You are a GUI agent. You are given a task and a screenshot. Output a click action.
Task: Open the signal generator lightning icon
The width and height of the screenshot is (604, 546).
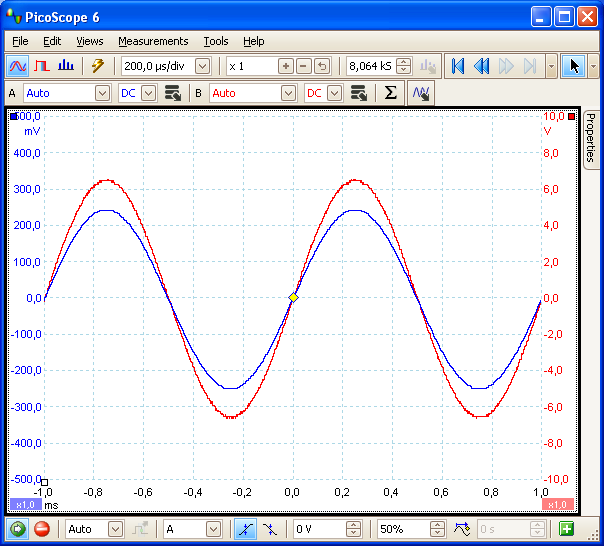pos(98,66)
